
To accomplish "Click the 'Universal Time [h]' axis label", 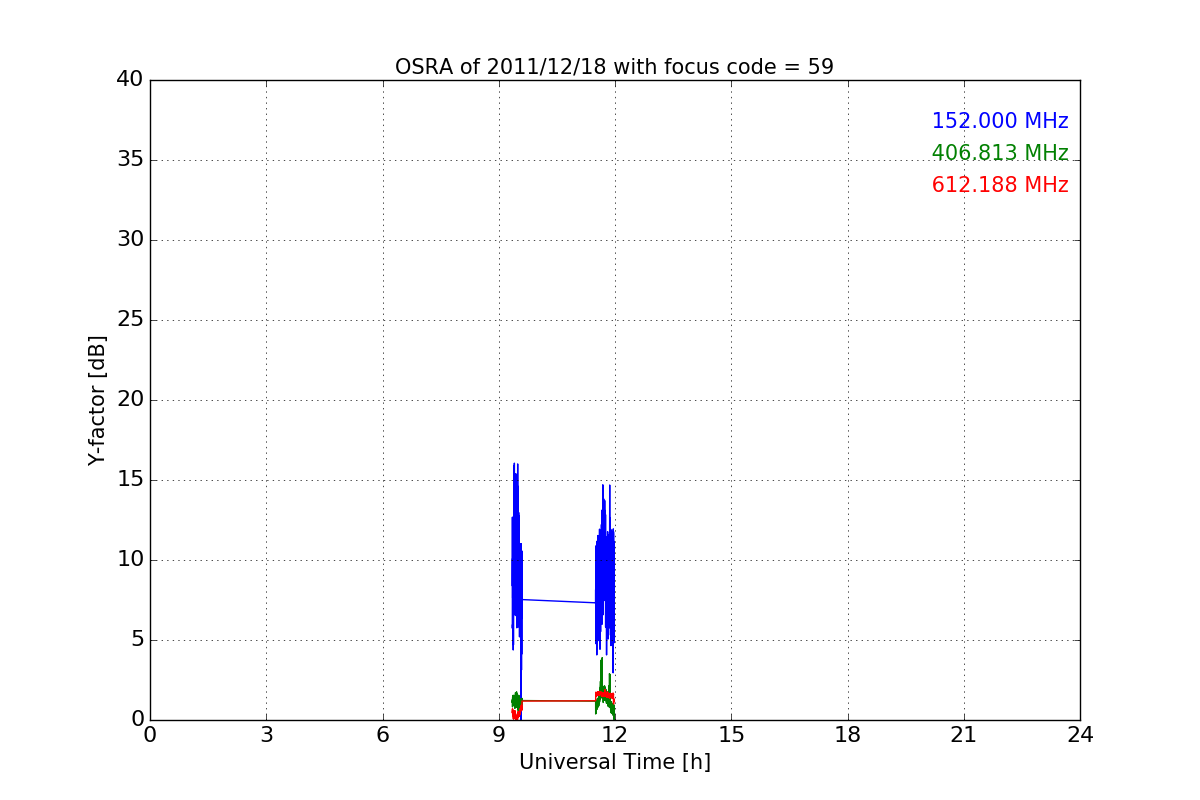I will [615, 762].
